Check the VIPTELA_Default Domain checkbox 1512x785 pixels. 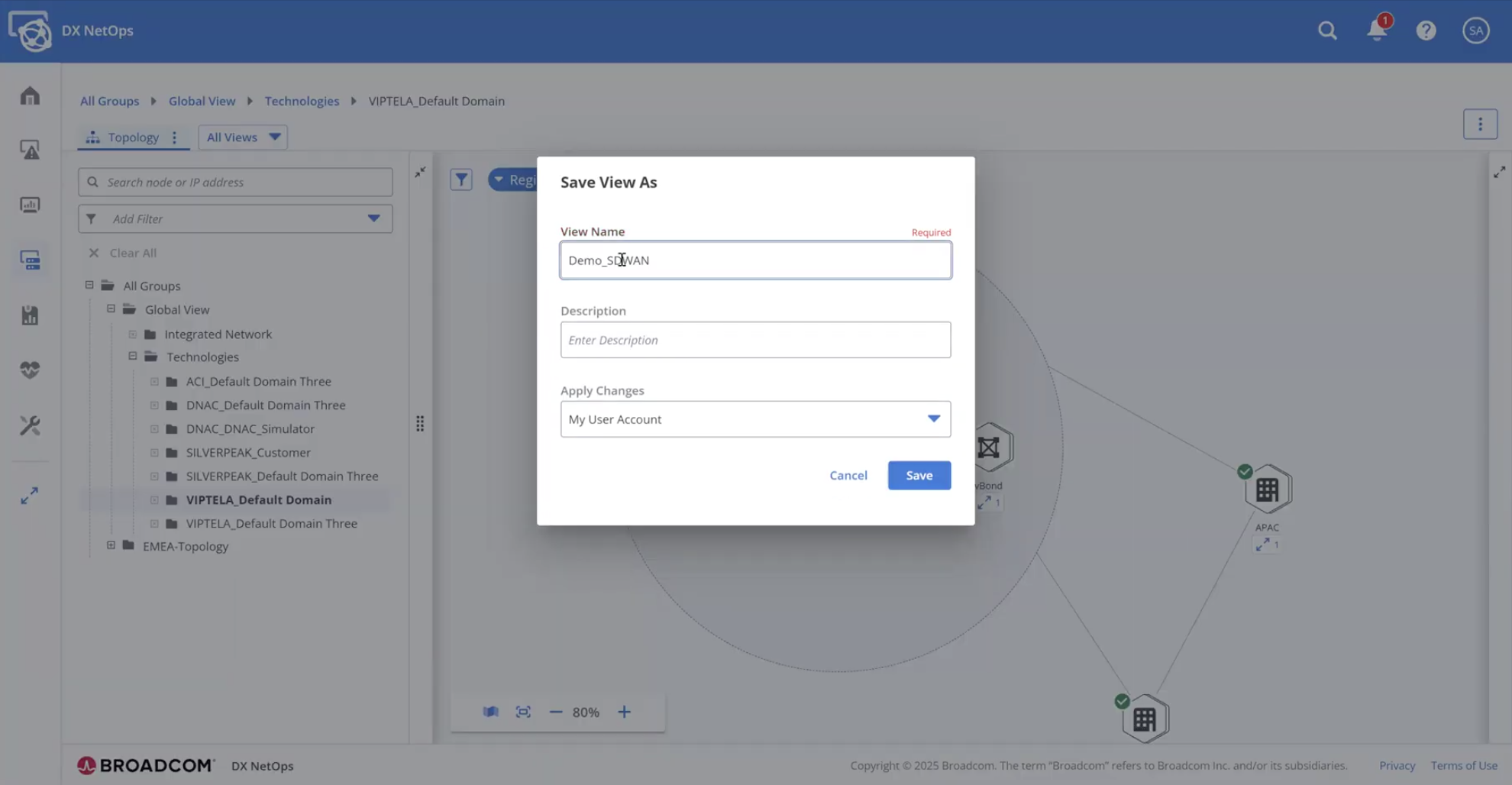pyautogui.click(x=153, y=499)
